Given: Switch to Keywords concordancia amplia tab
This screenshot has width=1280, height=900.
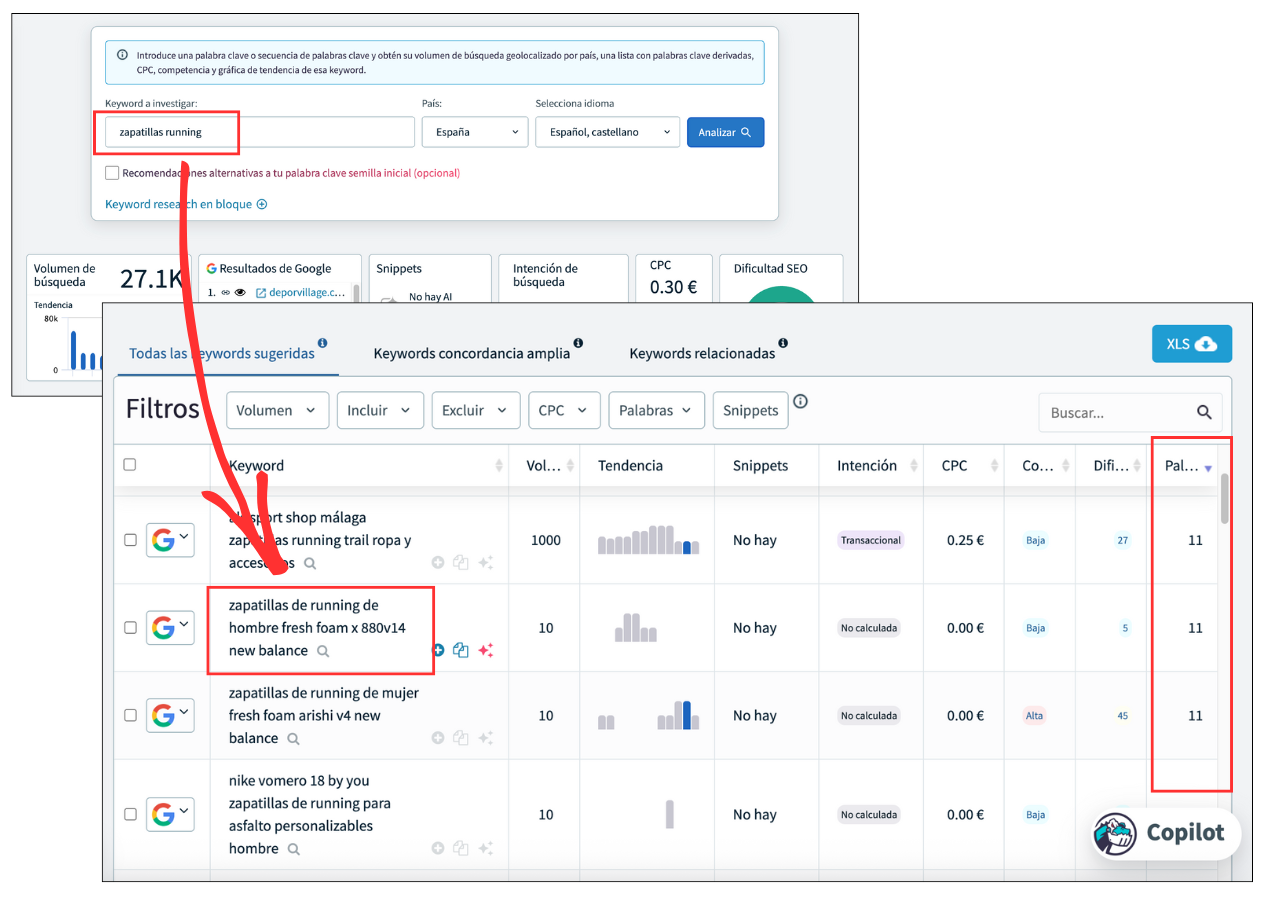Looking at the screenshot, I should [471, 353].
